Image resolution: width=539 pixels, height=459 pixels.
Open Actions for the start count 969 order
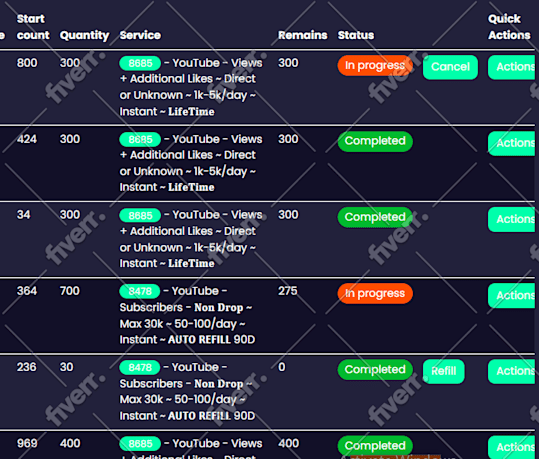pos(513,447)
